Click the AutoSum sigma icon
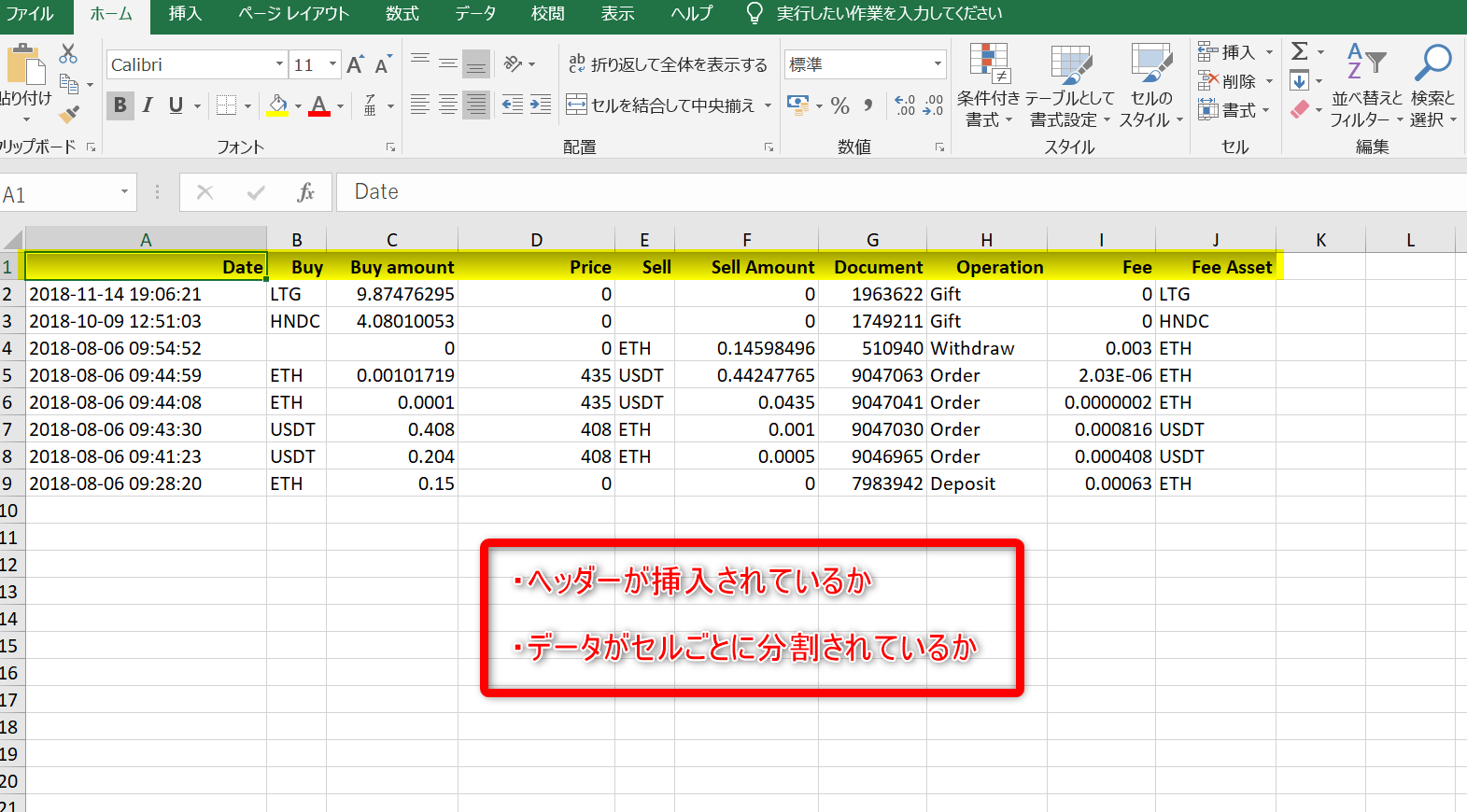Viewport: 1467px width, 812px height. [1299, 51]
